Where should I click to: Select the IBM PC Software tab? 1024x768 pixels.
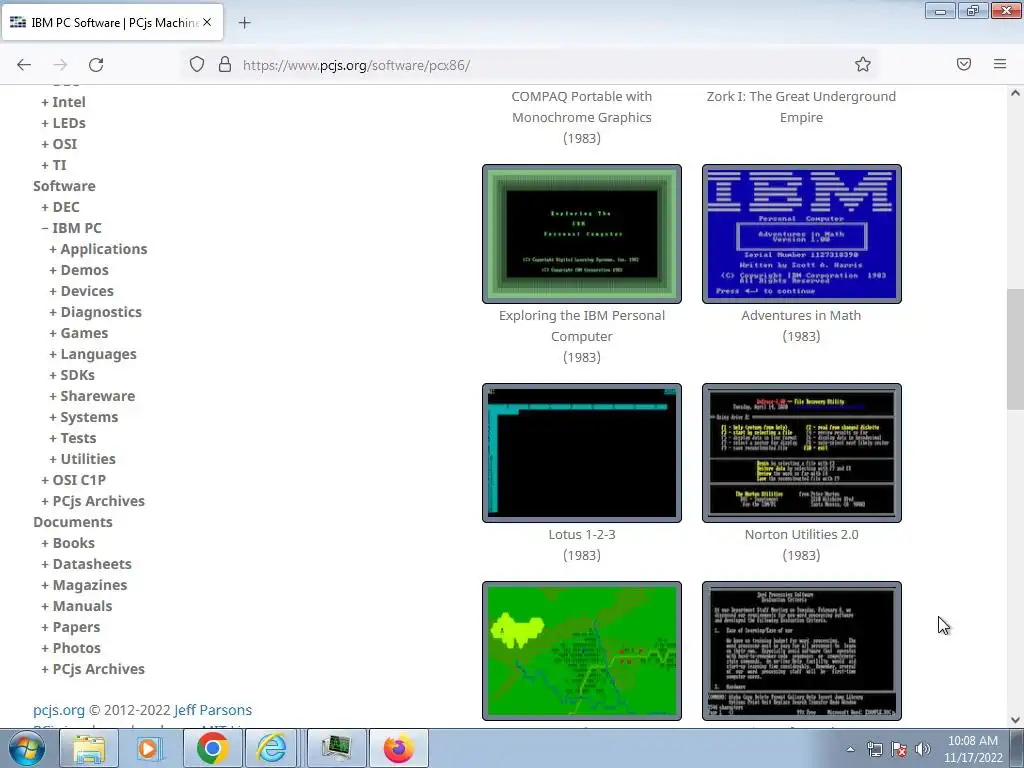pyautogui.click(x=112, y=22)
